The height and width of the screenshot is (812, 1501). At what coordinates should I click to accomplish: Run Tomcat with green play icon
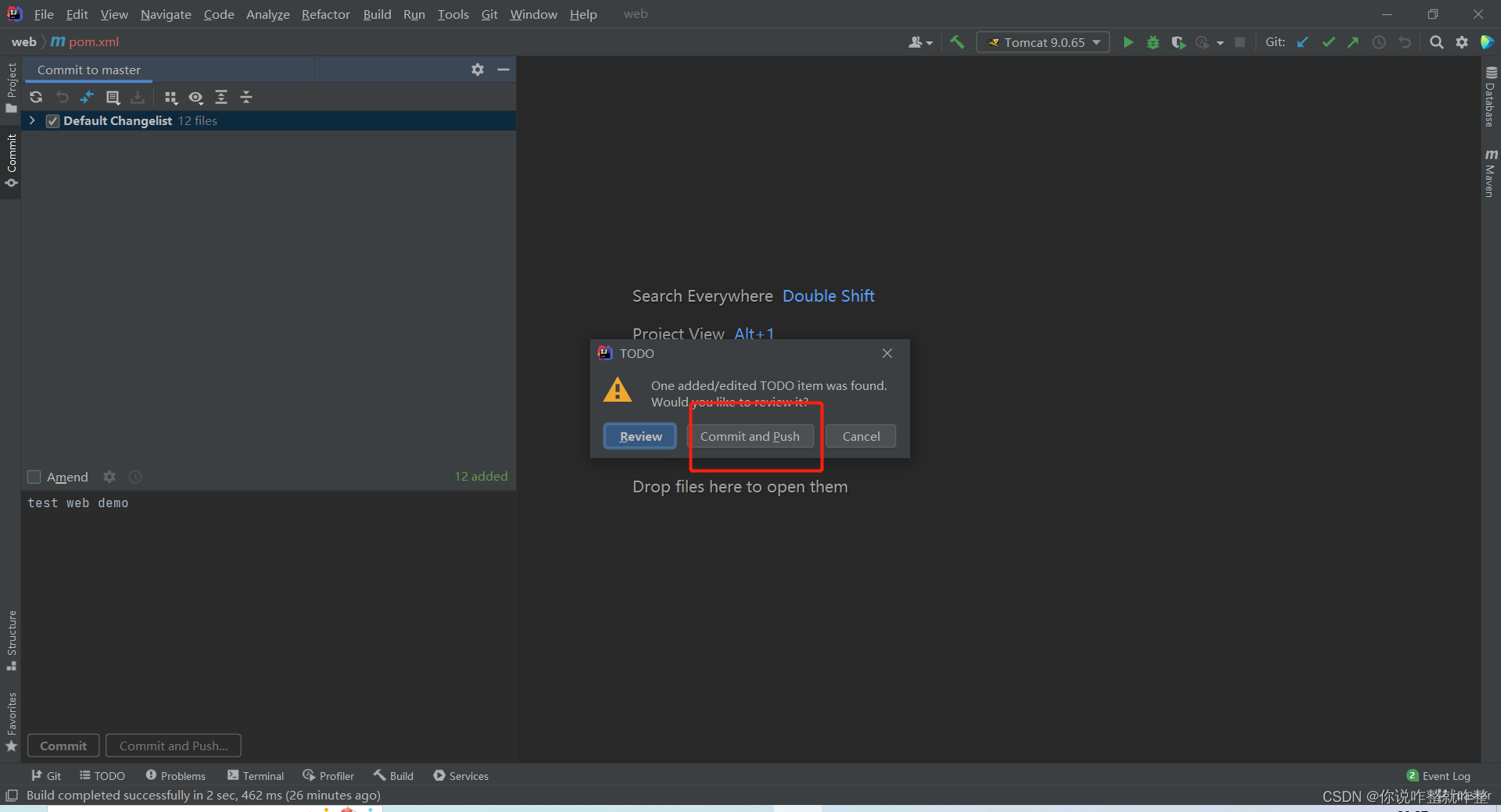pyautogui.click(x=1128, y=42)
